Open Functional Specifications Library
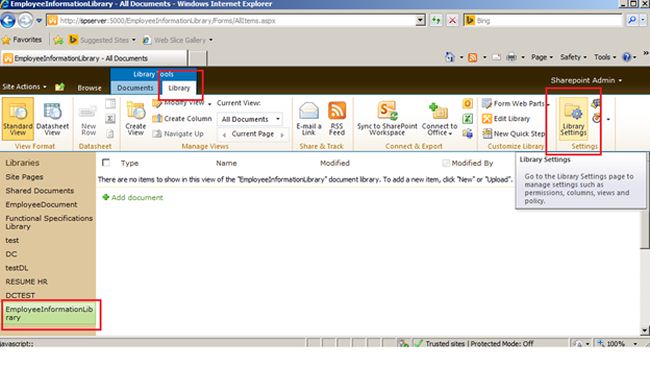Screen dimensions: 650x367 click(x=49, y=222)
